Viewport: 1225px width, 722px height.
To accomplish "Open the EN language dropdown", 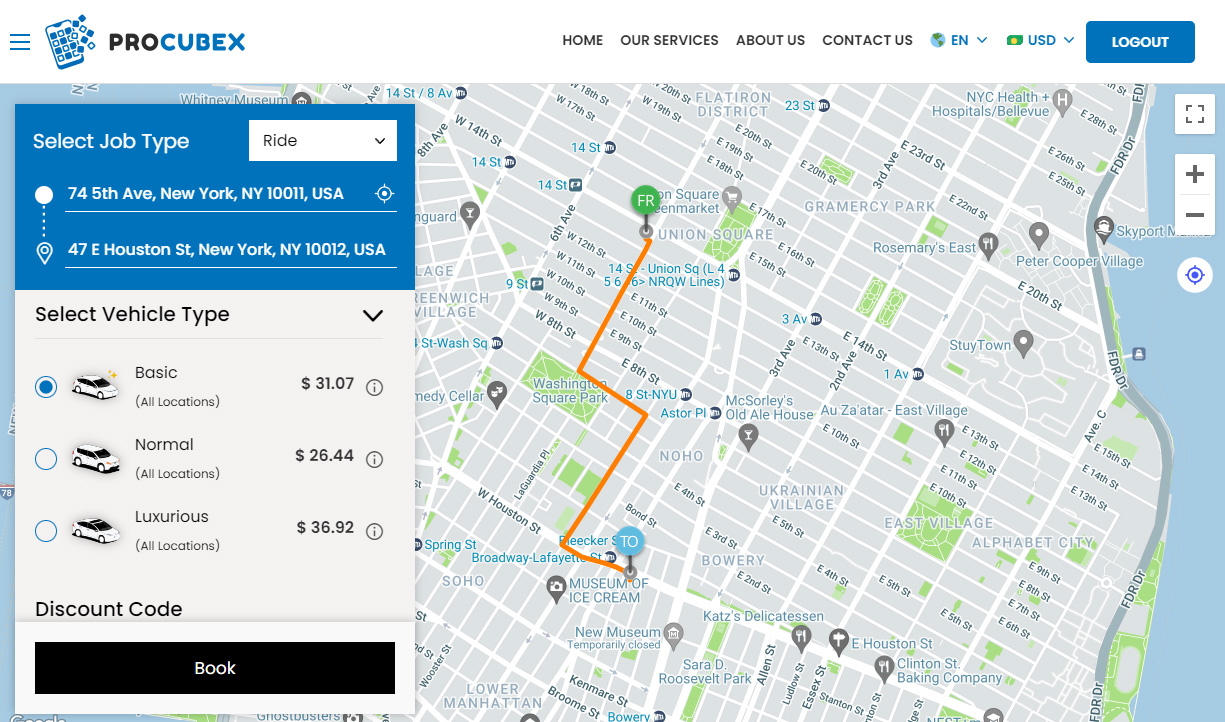I will pos(959,41).
